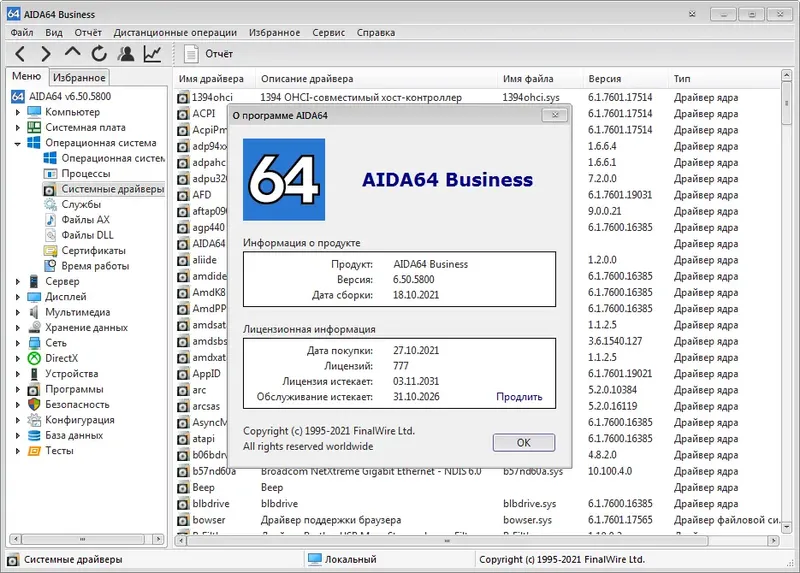Open the Отчёт report toolbar button
Viewport: 800px width, 573px height.
coord(208,54)
